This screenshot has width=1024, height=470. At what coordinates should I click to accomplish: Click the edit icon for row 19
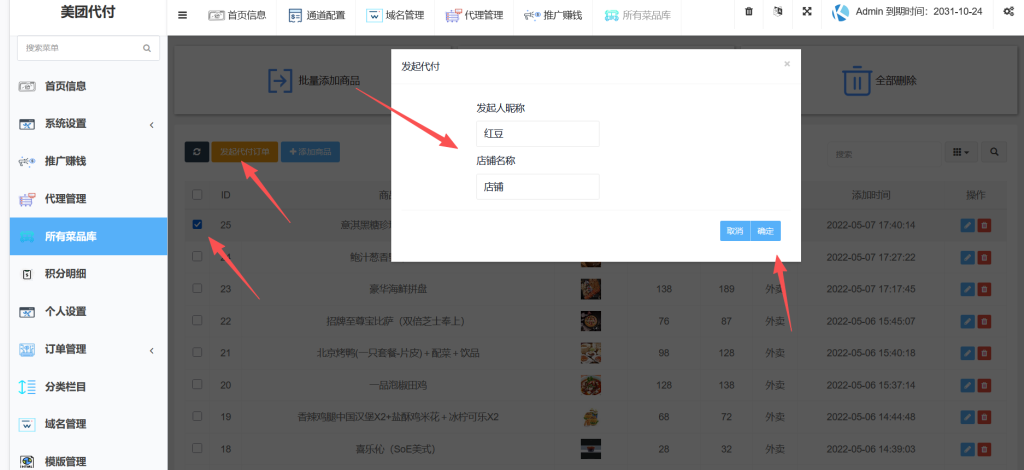[x=967, y=416]
